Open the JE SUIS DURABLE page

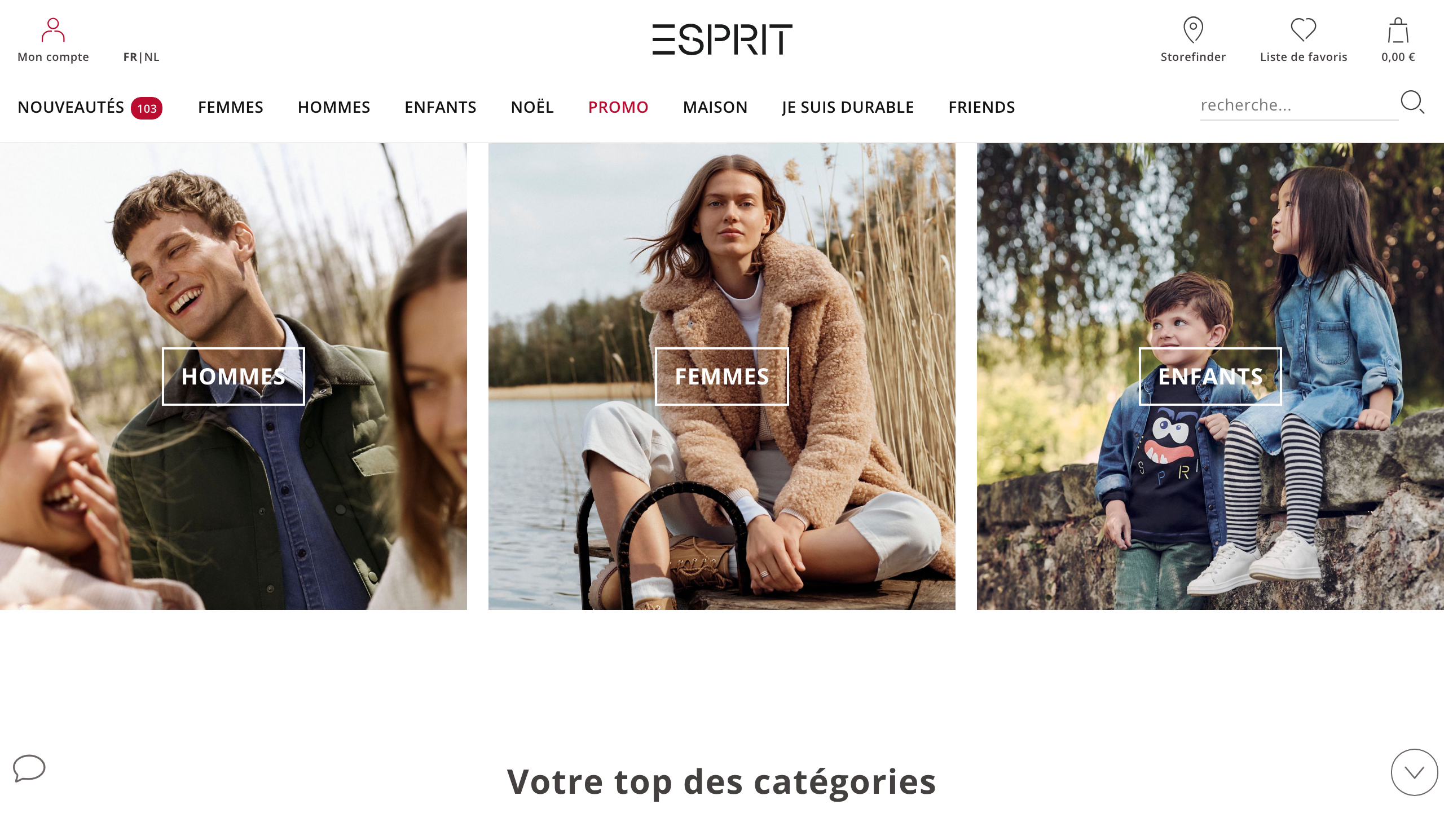(x=847, y=107)
